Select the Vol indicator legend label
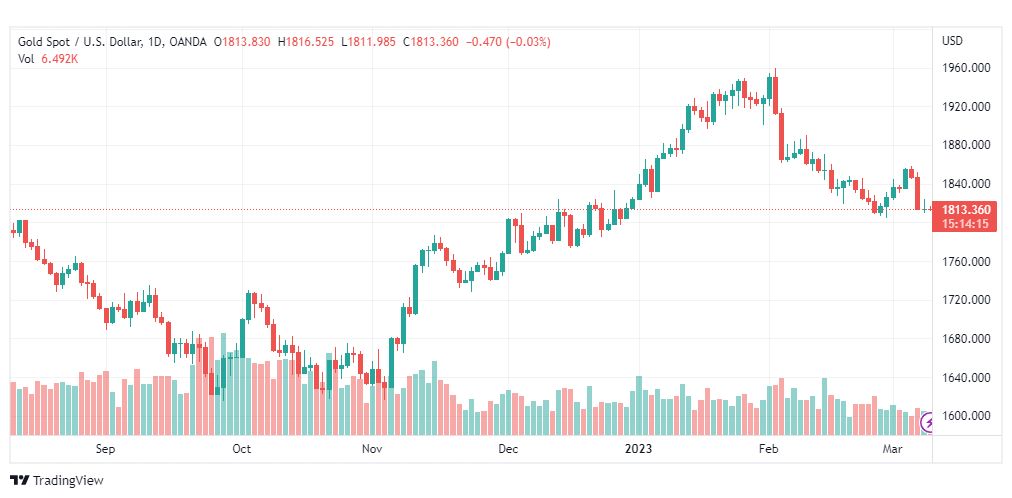The height and width of the screenshot is (498, 1012). pos(27,59)
